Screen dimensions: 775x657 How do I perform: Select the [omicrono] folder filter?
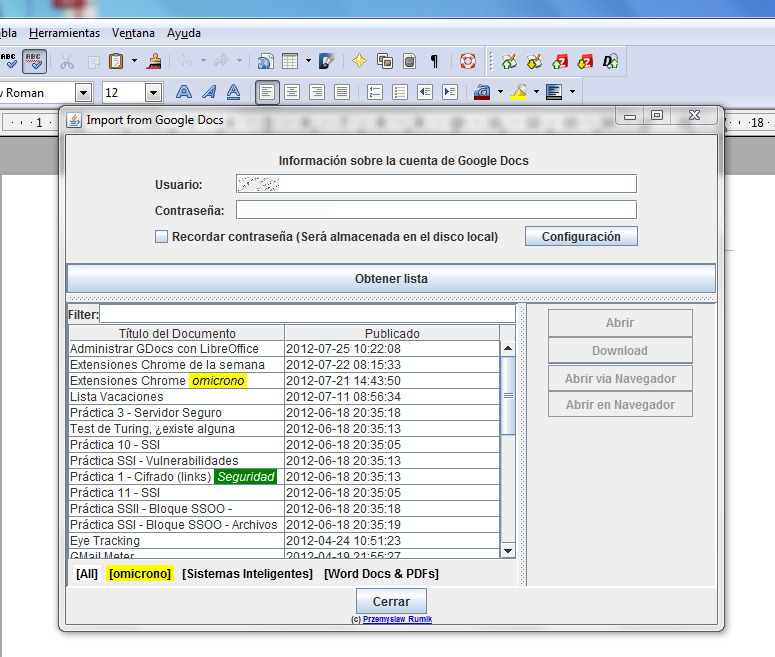[140, 573]
